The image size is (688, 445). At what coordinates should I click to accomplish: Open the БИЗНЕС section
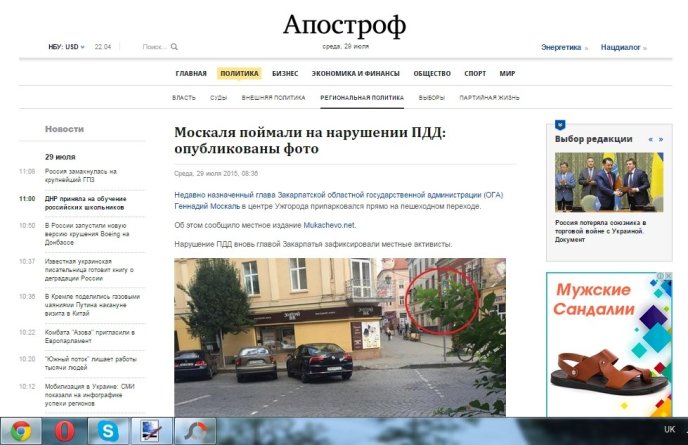click(285, 73)
